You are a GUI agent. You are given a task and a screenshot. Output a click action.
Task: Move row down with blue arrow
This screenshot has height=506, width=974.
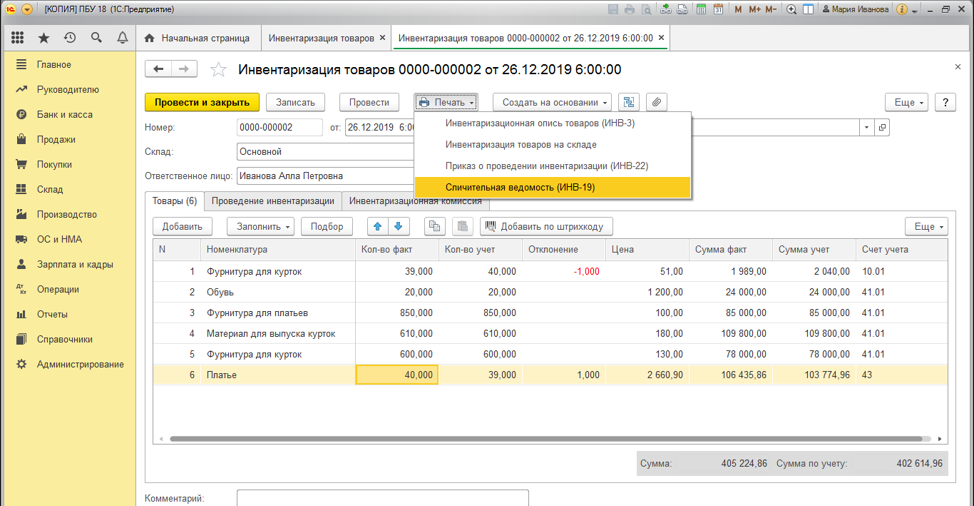click(398, 227)
